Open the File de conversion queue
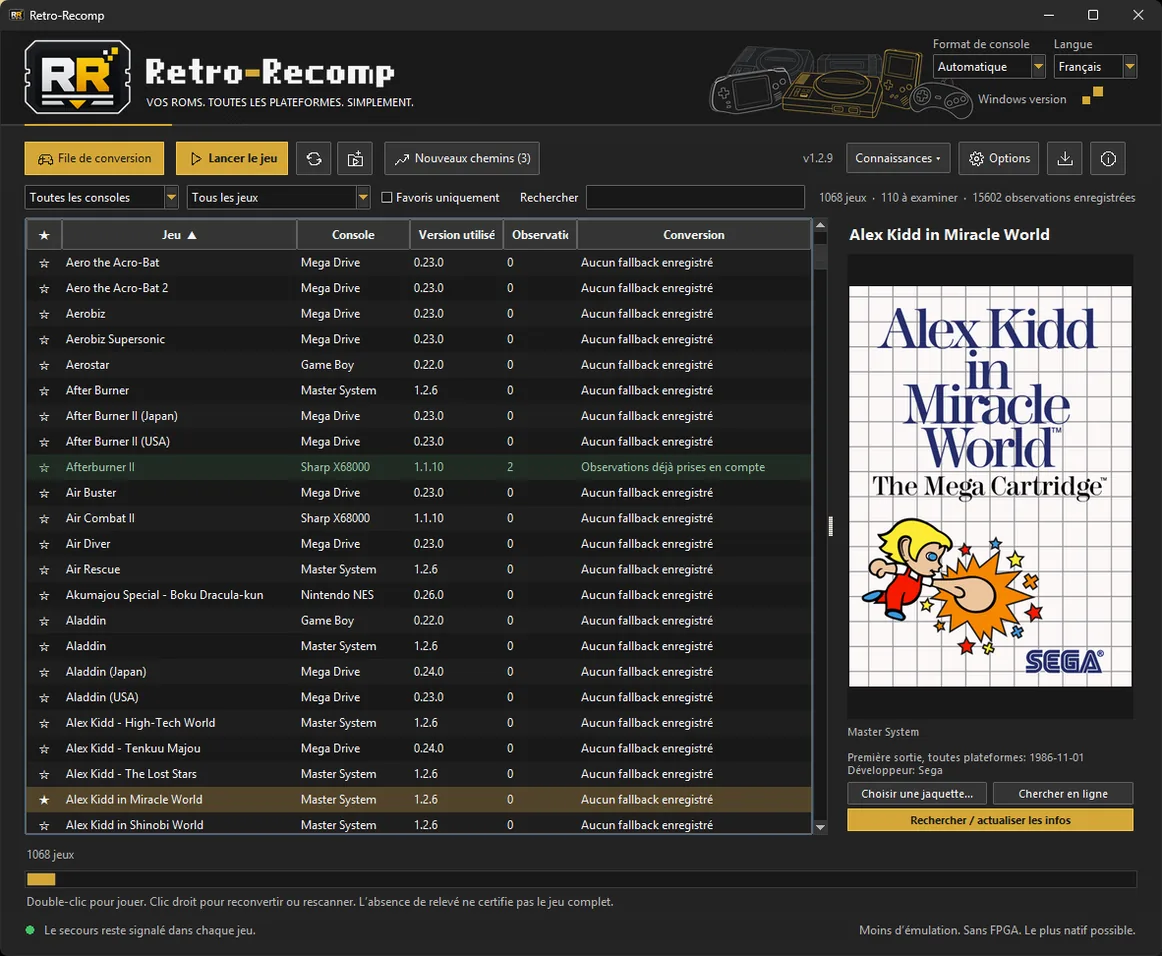The height and width of the screenshot is (956, 1162). [x=94, y=159]
